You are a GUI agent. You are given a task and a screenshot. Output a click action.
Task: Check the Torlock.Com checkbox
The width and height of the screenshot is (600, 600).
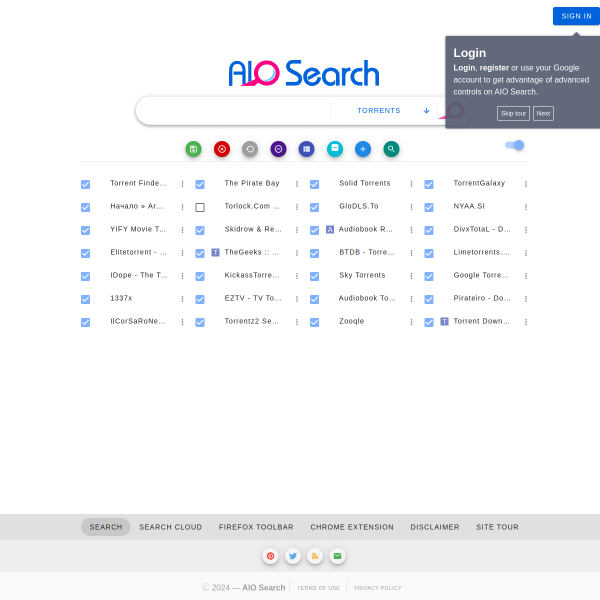200,207
